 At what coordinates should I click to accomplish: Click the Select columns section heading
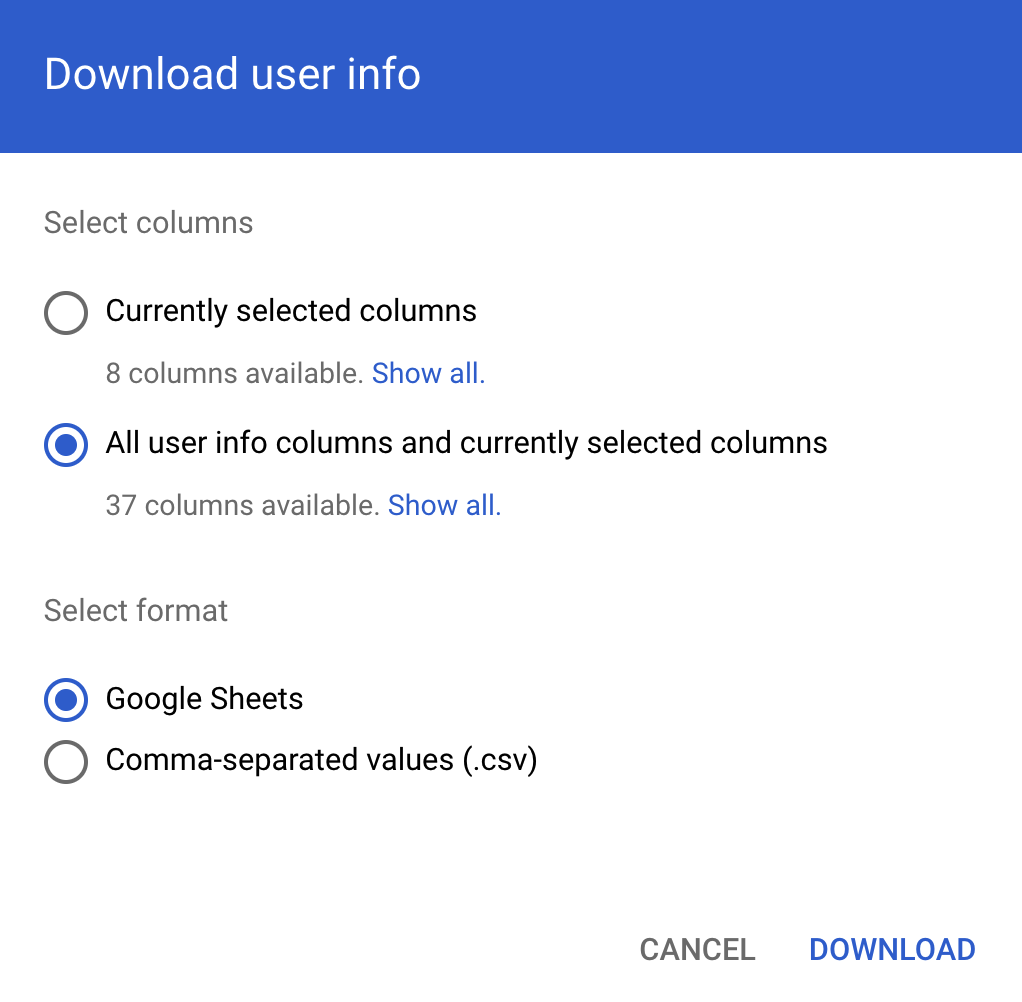click(148, 223)
